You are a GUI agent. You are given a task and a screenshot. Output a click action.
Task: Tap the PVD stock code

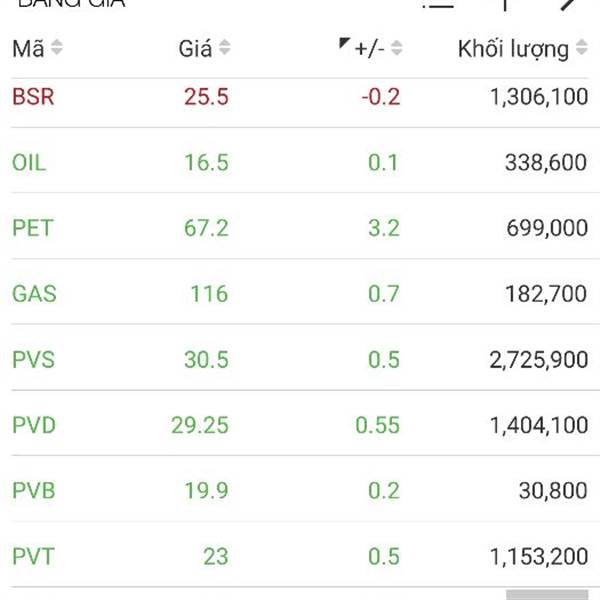pyautogui.click(x=34, y=425)
